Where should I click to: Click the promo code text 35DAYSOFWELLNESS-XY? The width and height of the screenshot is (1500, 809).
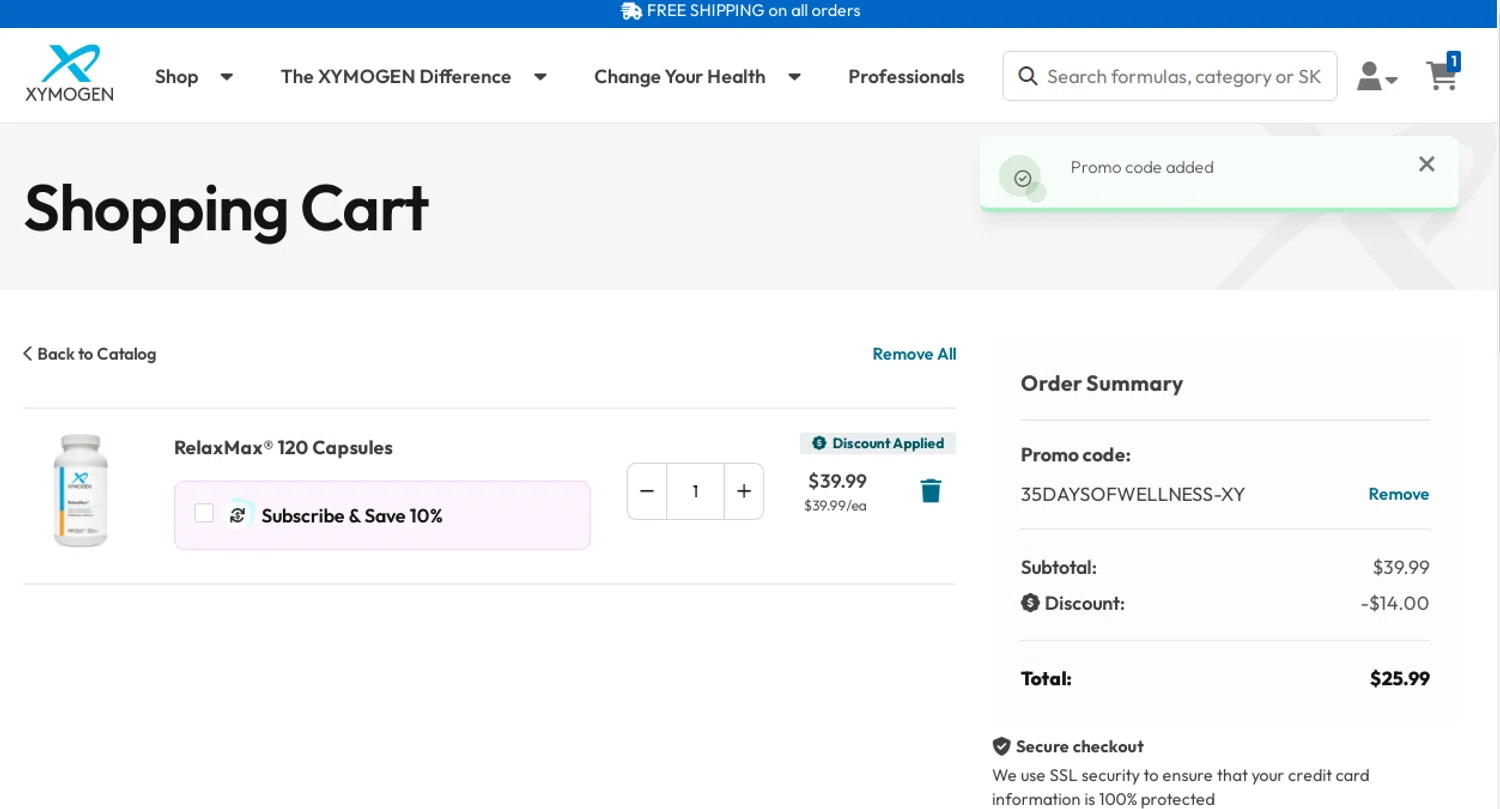(1132, 494)
